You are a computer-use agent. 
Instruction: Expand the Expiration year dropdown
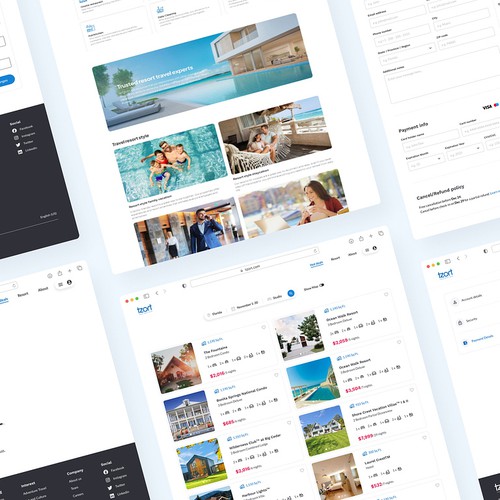464,152
